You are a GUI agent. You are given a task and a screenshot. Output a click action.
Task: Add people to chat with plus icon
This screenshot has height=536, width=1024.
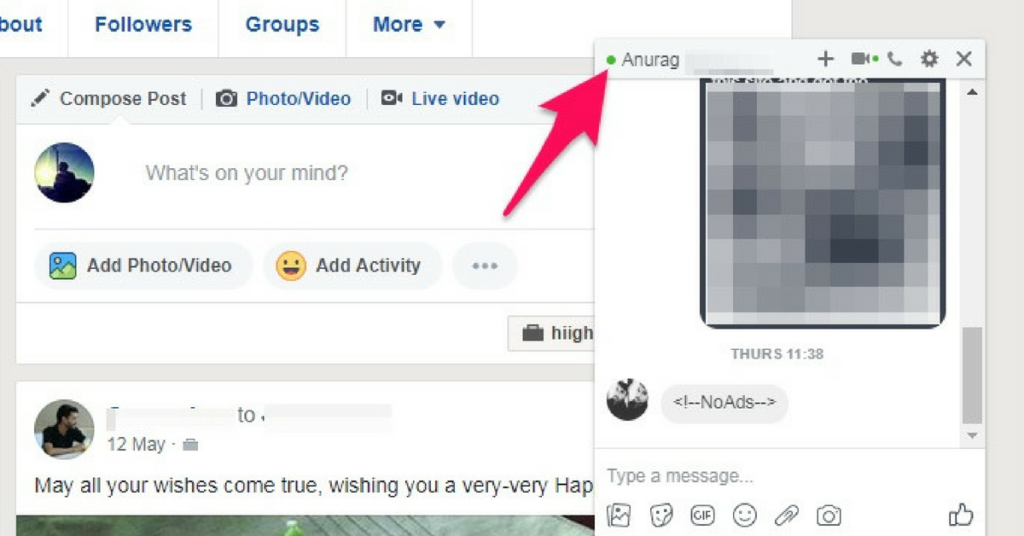coord(825,59)
